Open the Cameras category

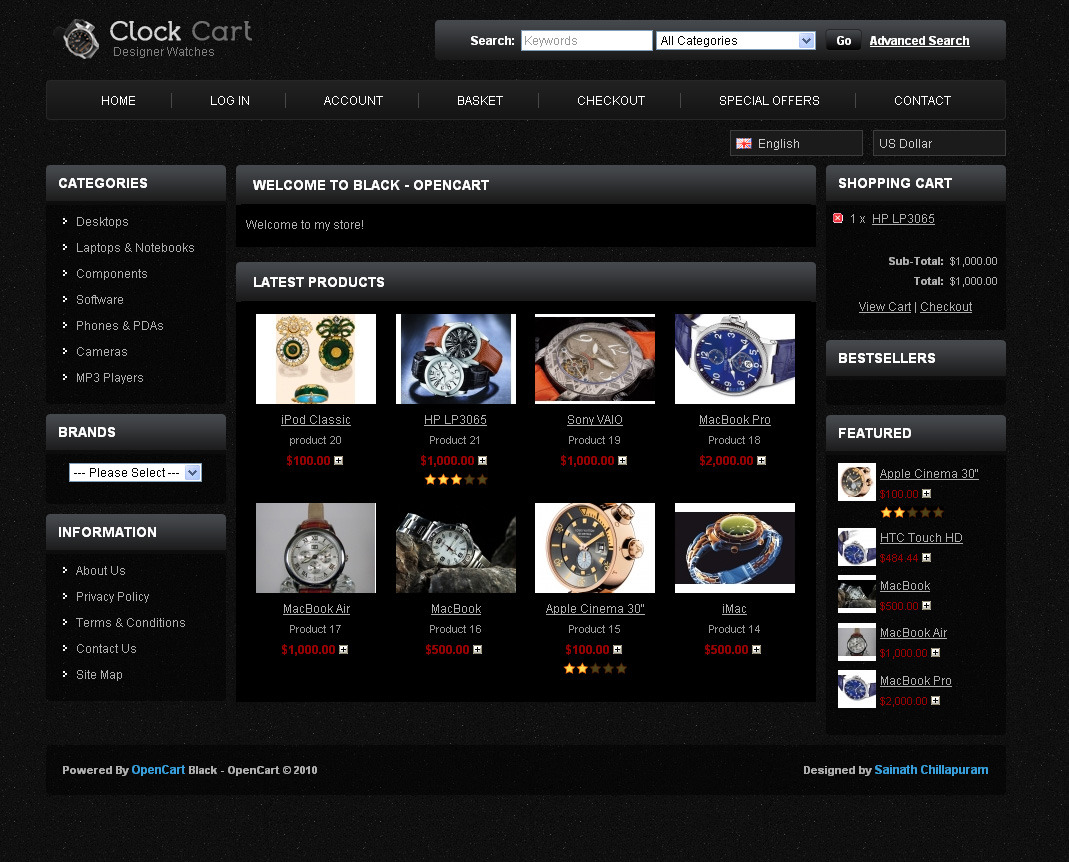click(102, 351)
